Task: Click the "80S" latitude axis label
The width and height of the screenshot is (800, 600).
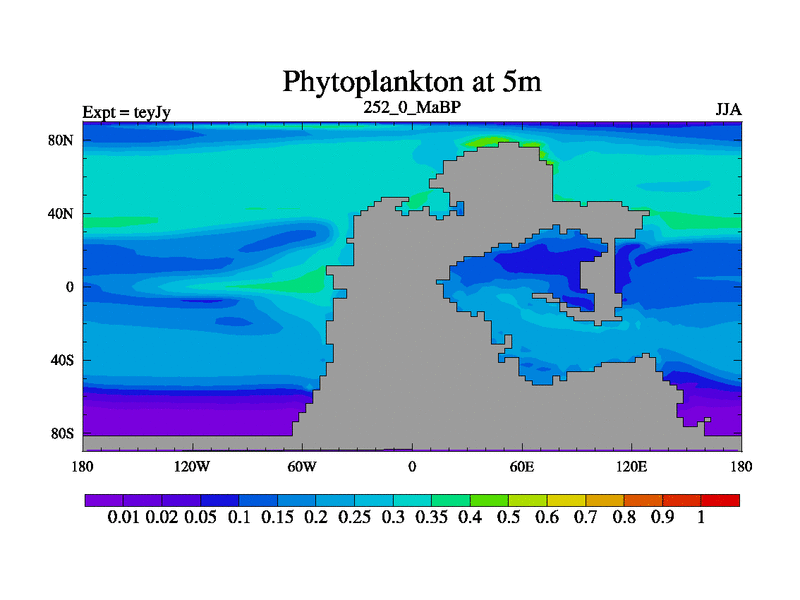Action: [63, 434]
